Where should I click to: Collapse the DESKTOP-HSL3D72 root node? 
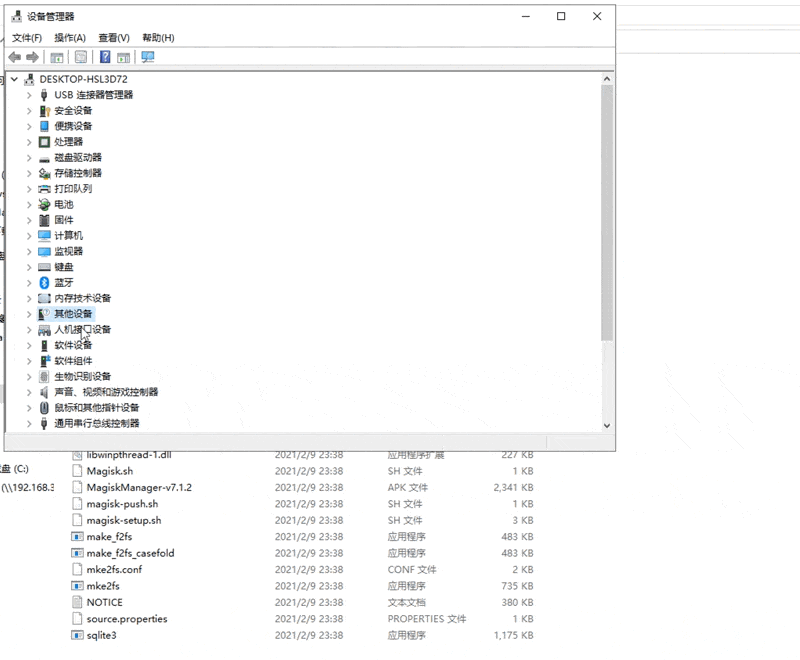(14, 79)
